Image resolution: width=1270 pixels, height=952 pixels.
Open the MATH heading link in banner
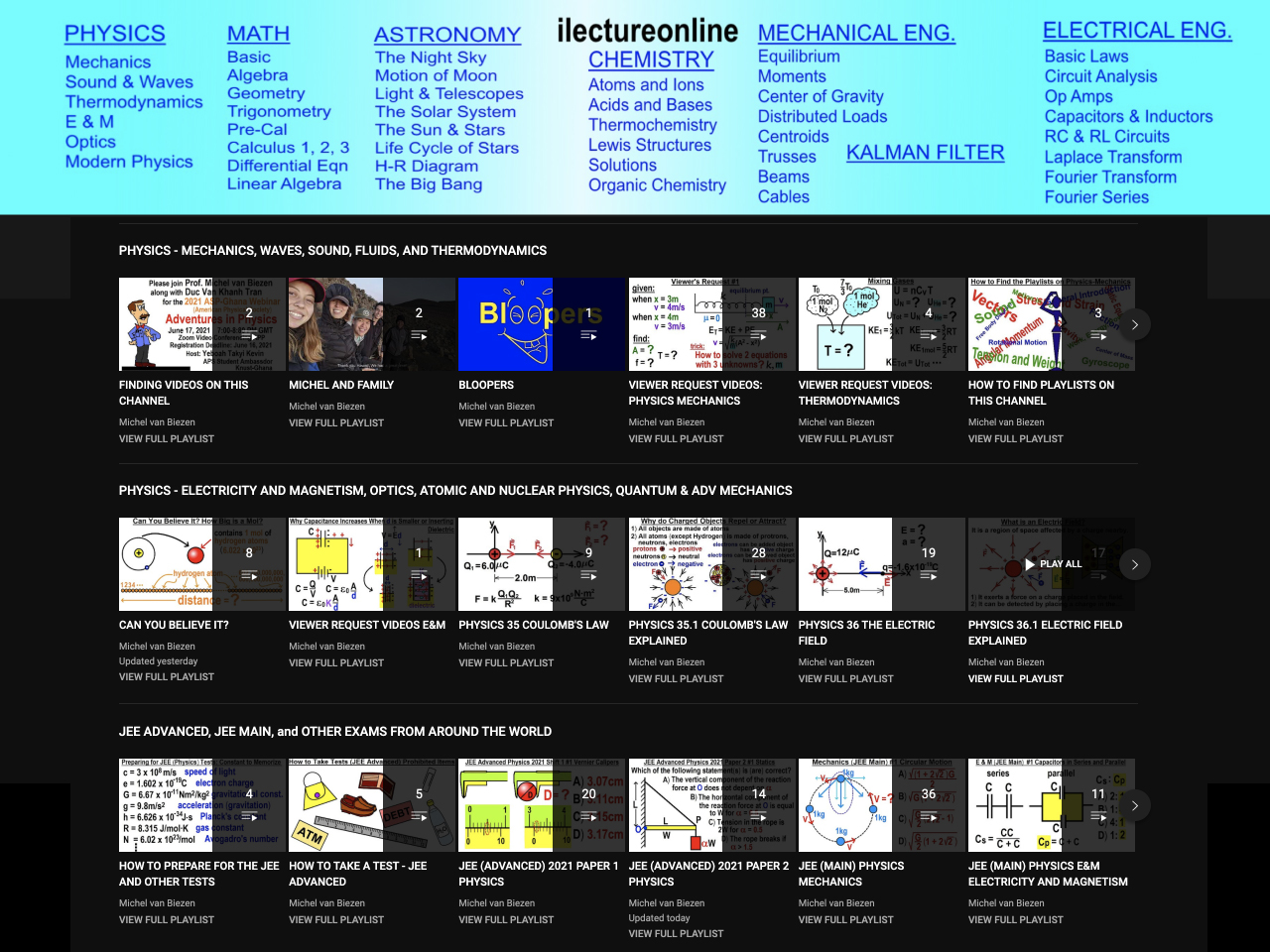tap(258, 34)
